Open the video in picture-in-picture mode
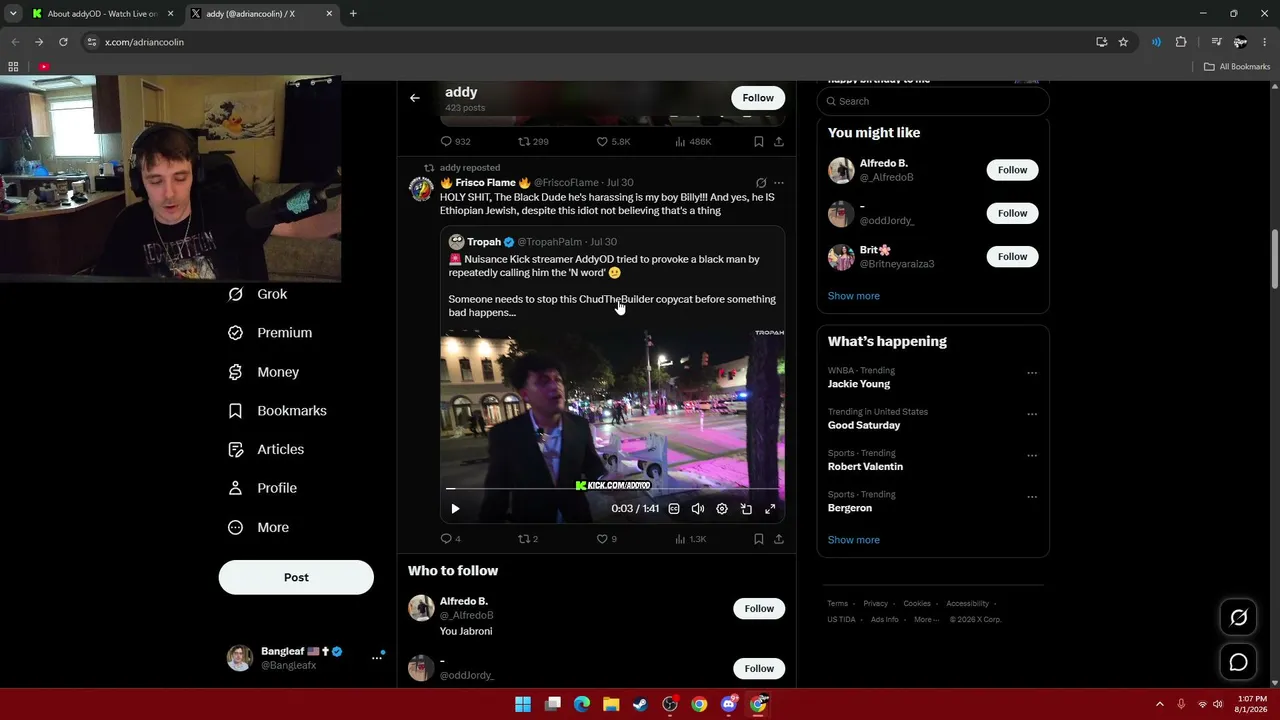The width and height of the screenshot is (1280, 720). click(x=746, y=509)
